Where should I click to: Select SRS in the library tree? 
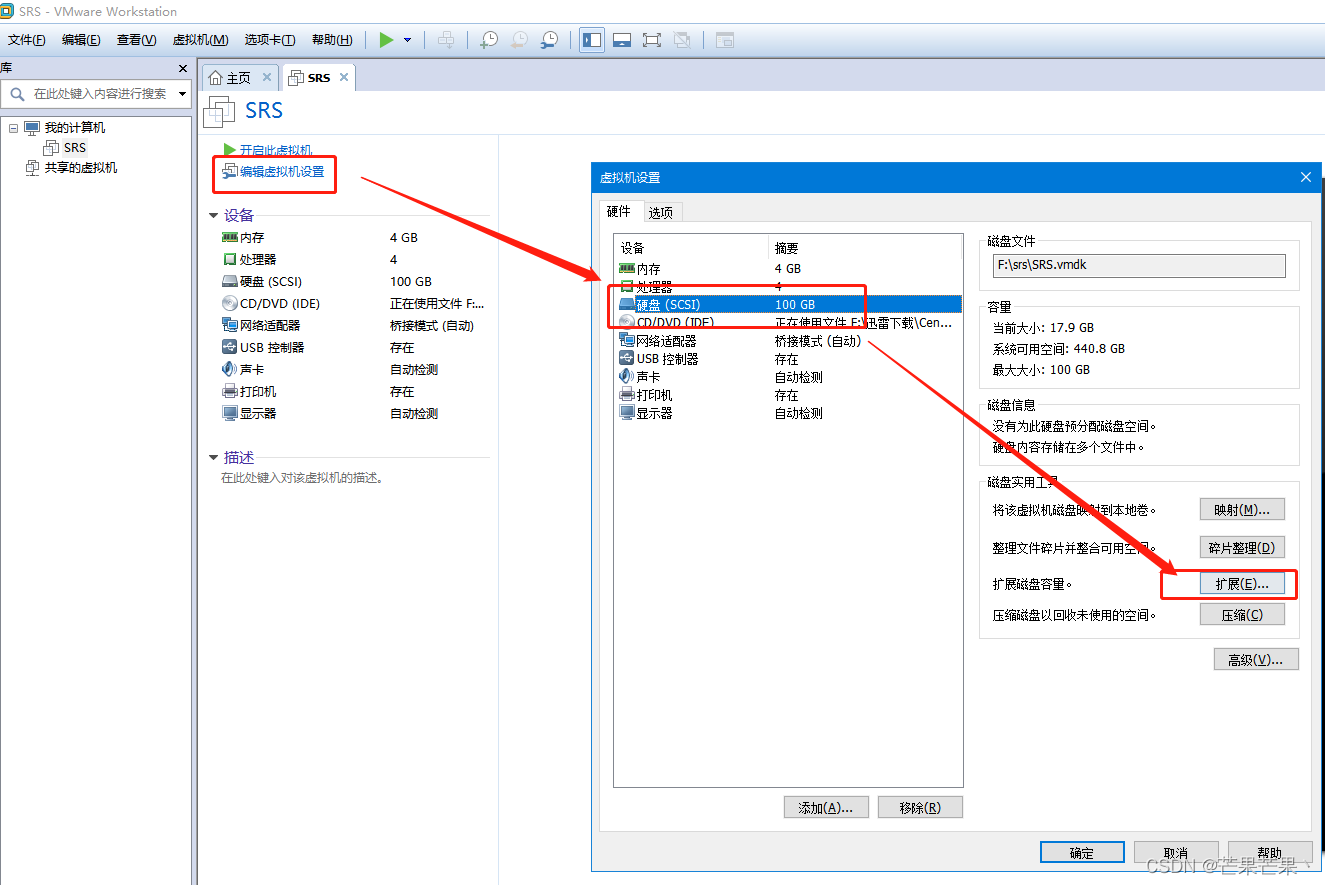click(75, 147)
